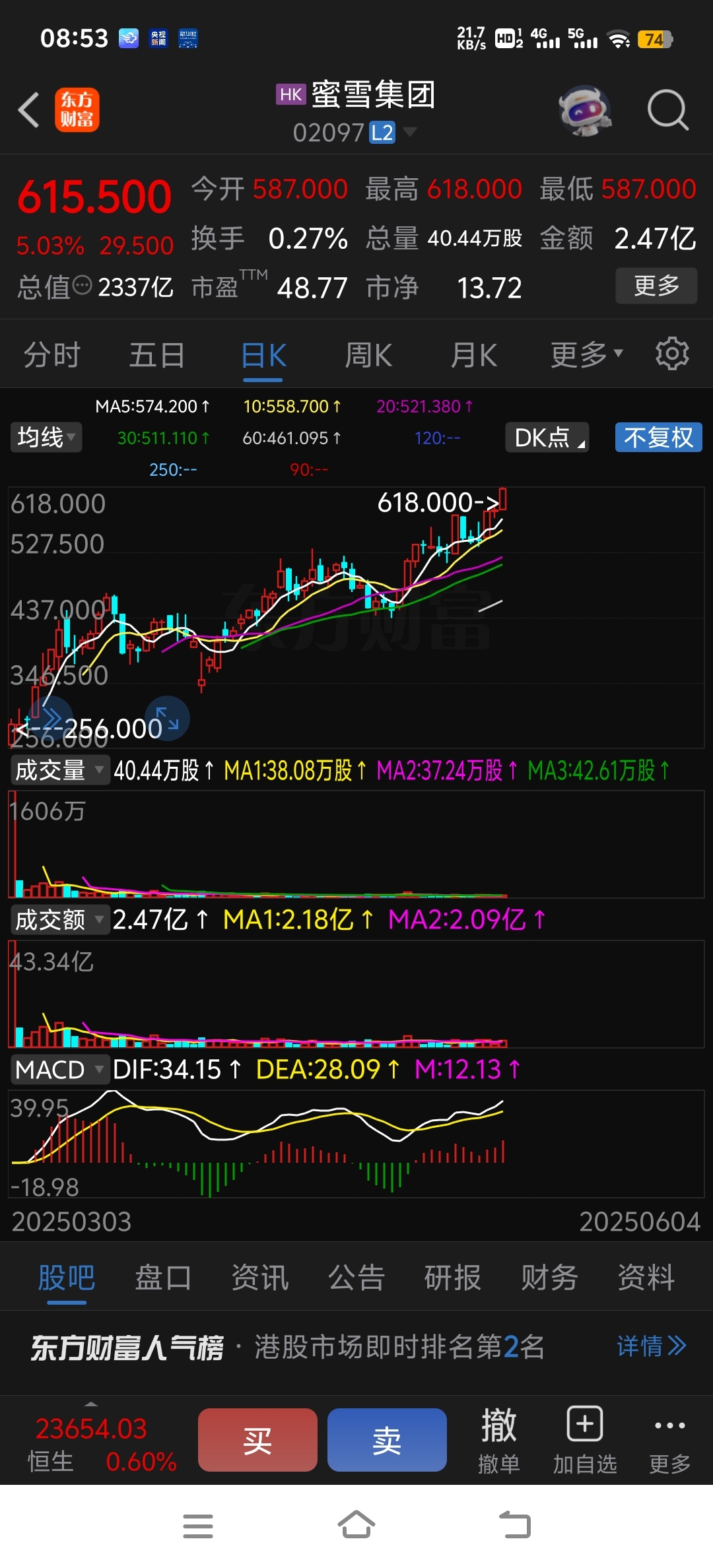713x1568 pixels.
Task: Tap the chart fullscreen expand icon
Action: [167, 718]
